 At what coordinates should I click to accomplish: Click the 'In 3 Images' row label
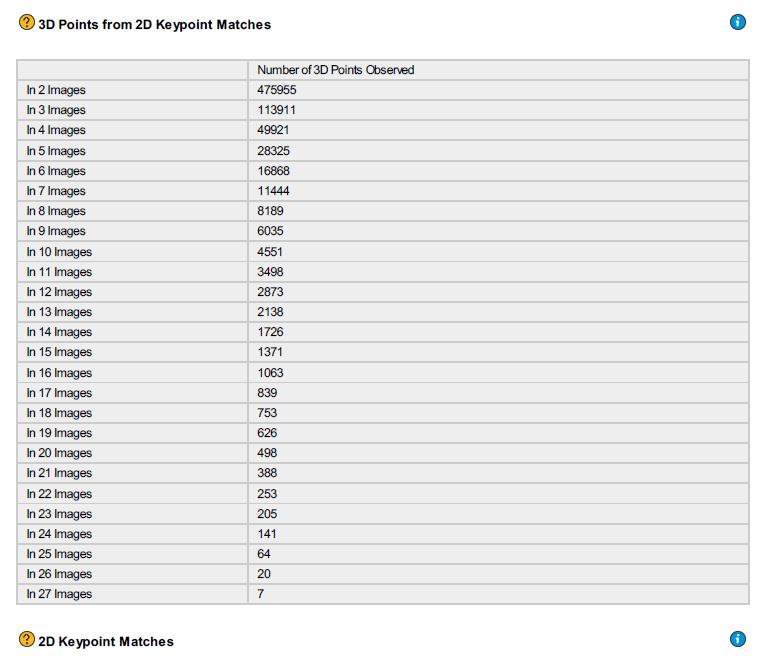click(x=56, y=110)
